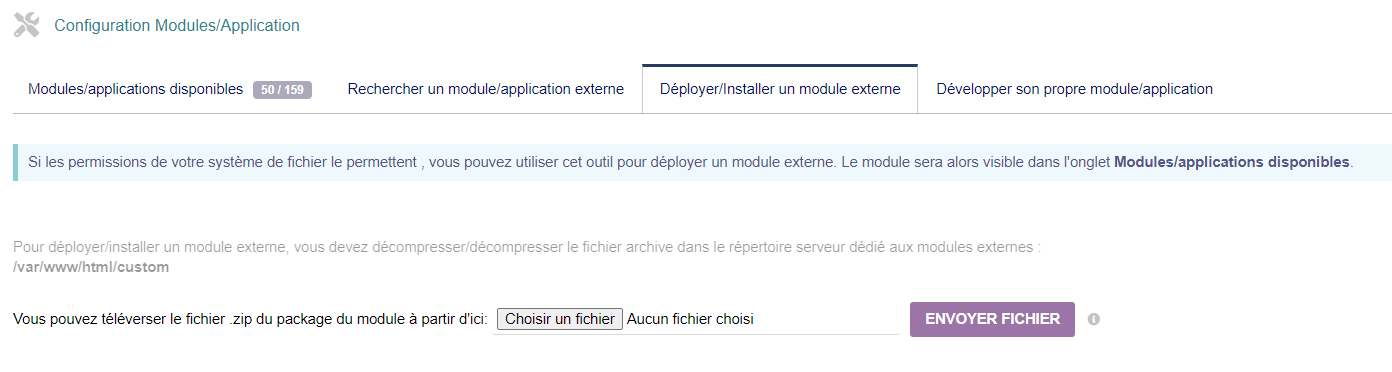Image resolution: width=1392 pixels, height=372 pixels.
Task: Click the Aucun fichier choisi file field
Action: [x=690, y=319]
